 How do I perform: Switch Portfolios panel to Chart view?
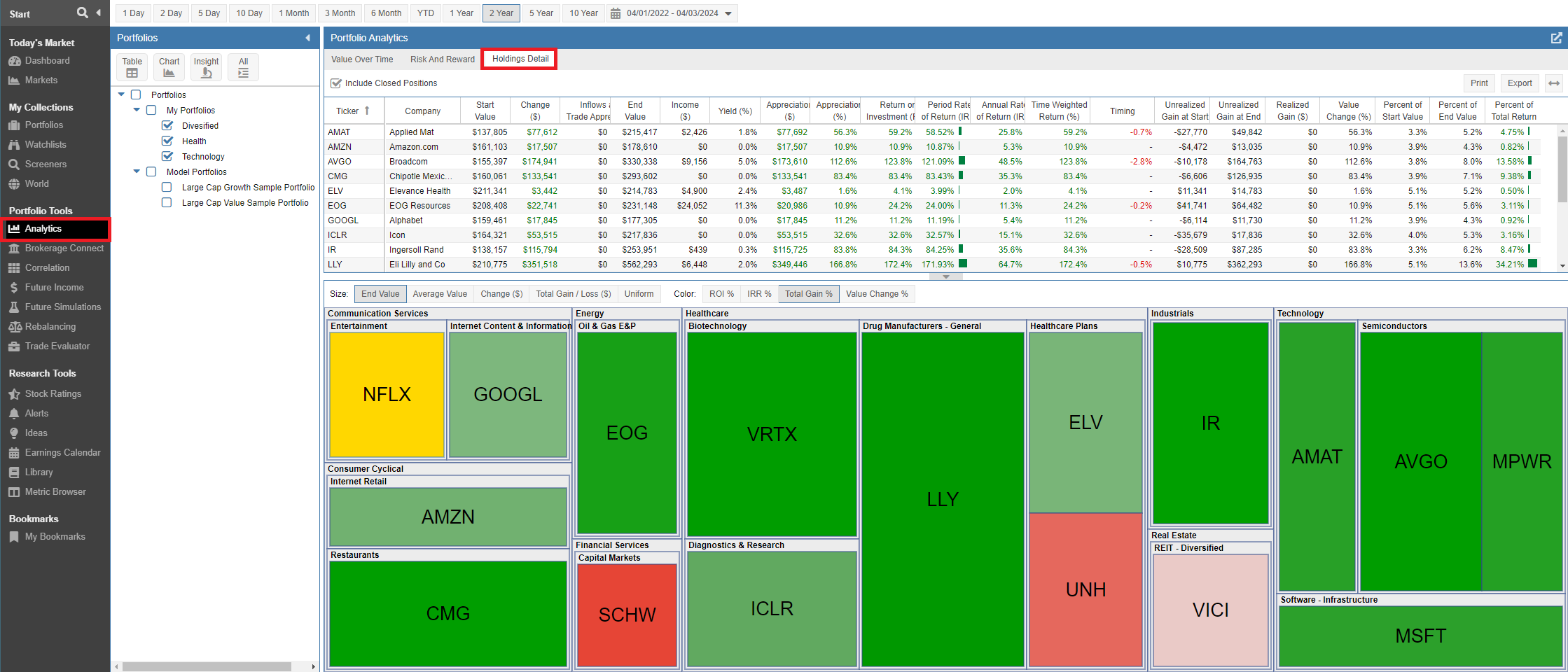point(169,67)
